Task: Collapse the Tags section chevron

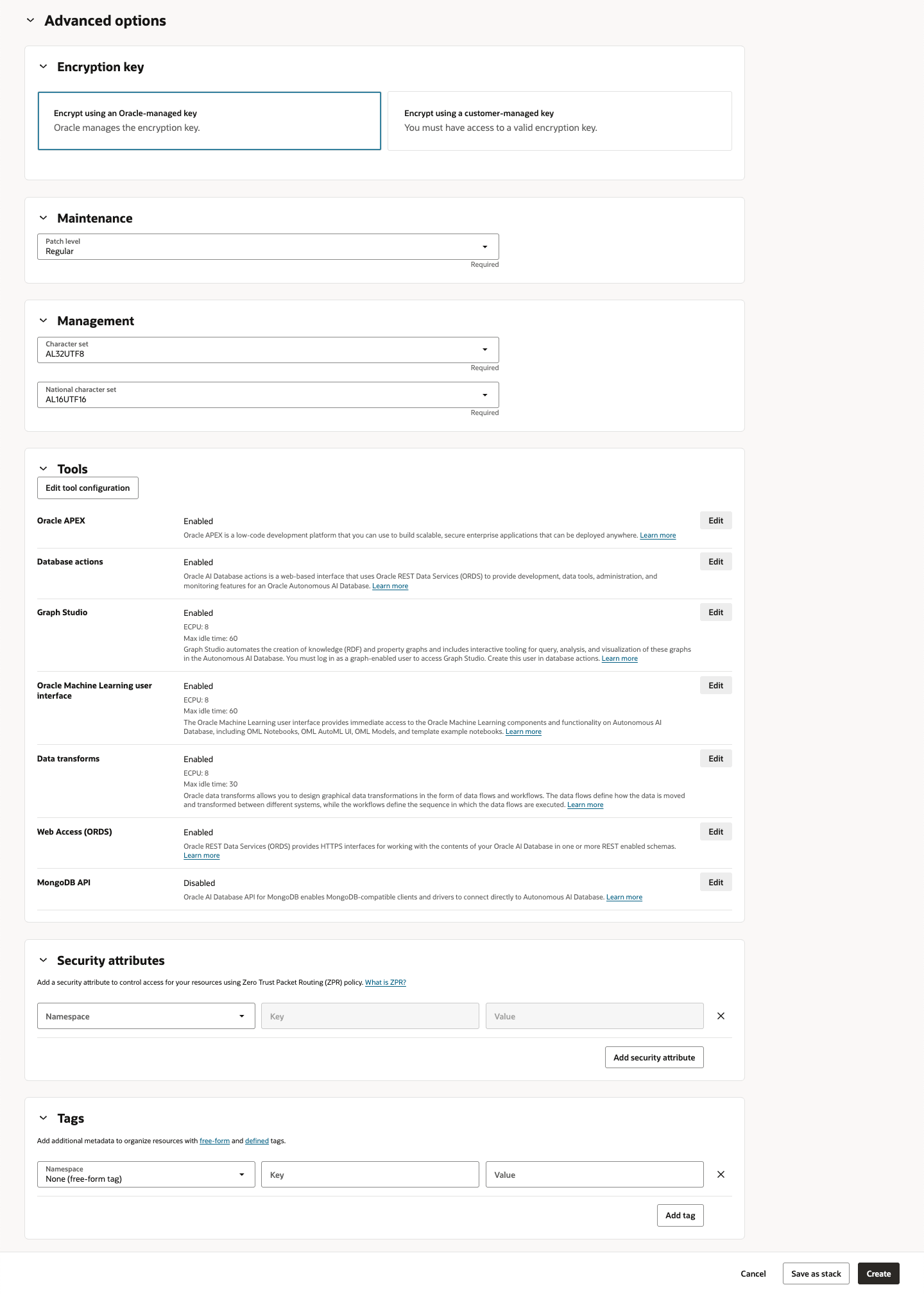Action: click(43, 1118)
